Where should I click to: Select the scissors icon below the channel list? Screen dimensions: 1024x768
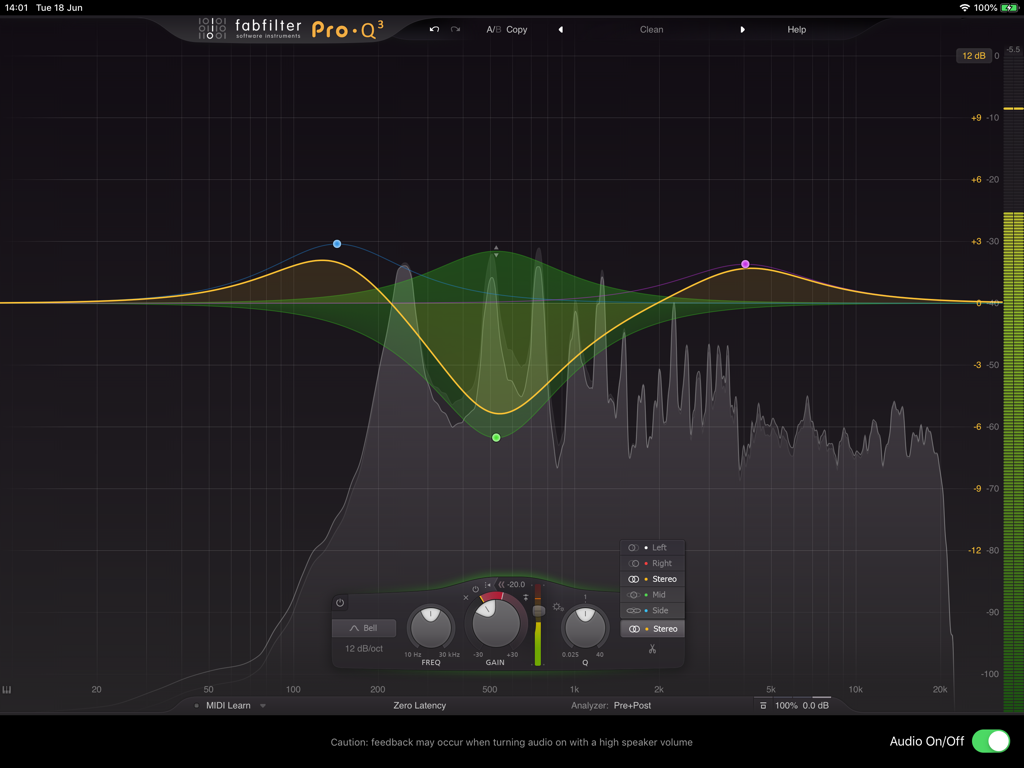651,648
